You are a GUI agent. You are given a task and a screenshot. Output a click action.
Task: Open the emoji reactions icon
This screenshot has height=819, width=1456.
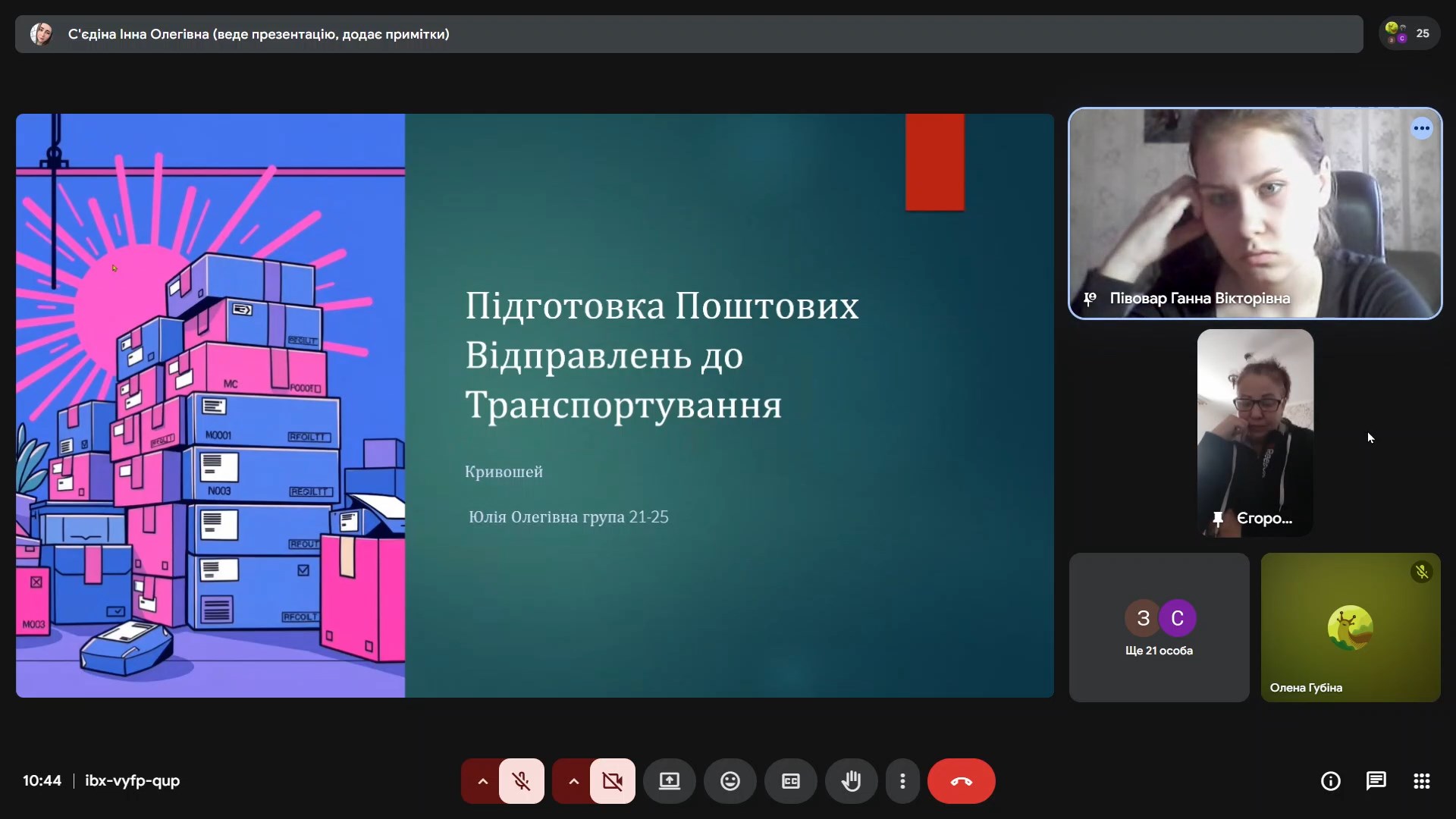pyautogui.click(x=730, y=781)
